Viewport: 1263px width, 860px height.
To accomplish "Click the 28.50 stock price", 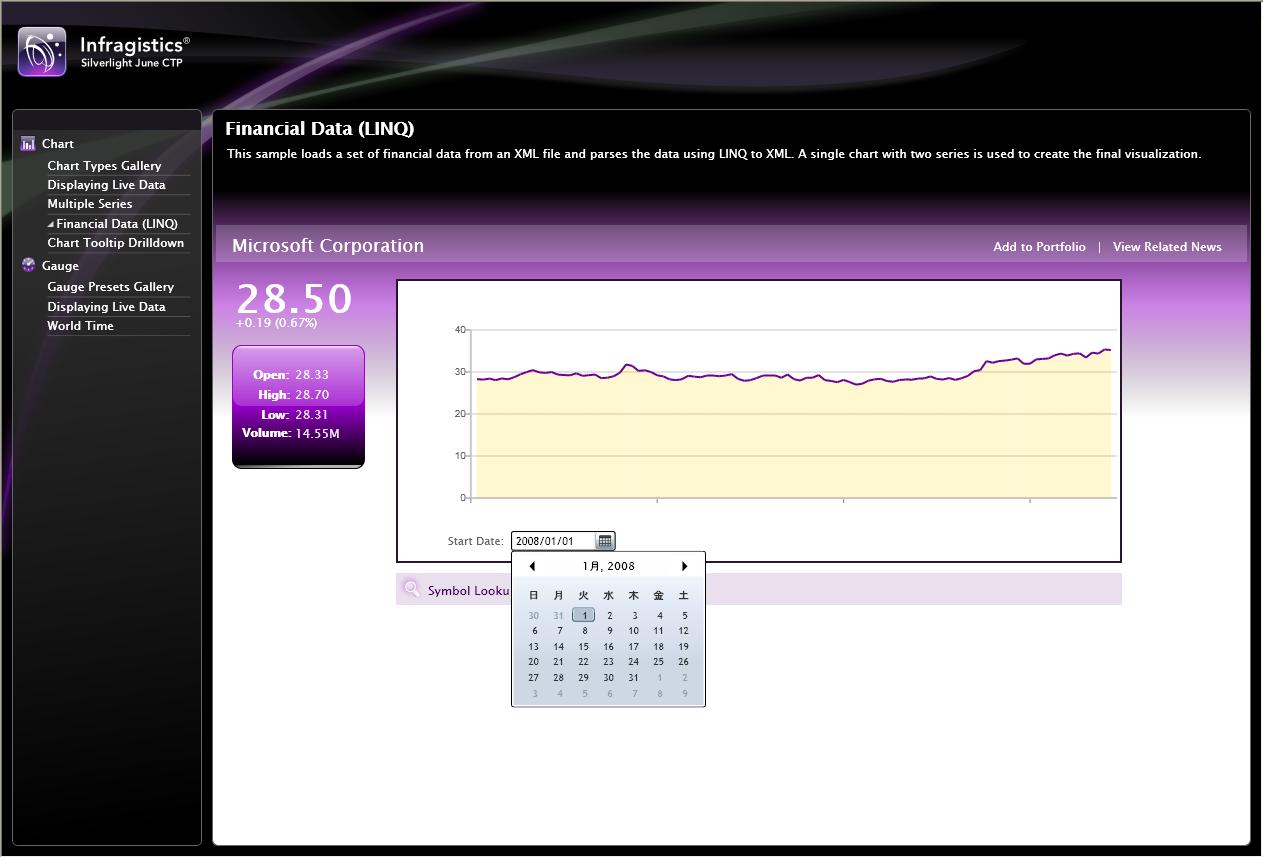I will pyautogui.click(x=294, y=298).
